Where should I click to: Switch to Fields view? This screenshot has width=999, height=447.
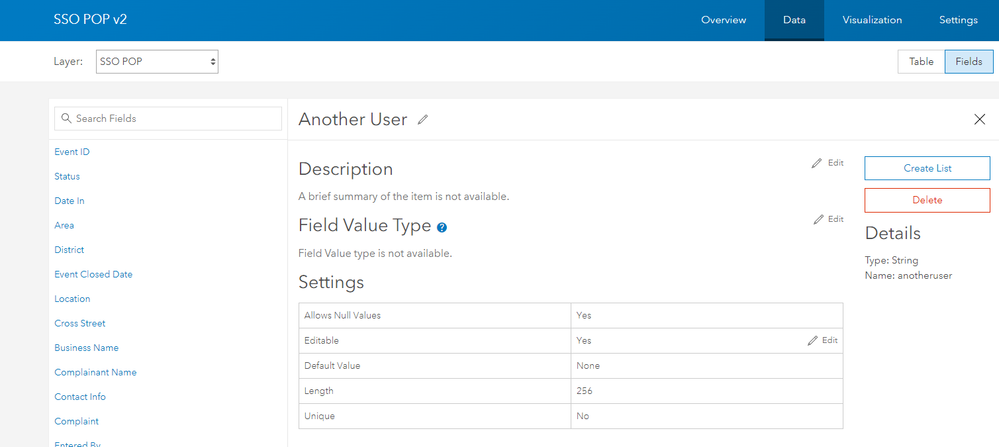968,62
